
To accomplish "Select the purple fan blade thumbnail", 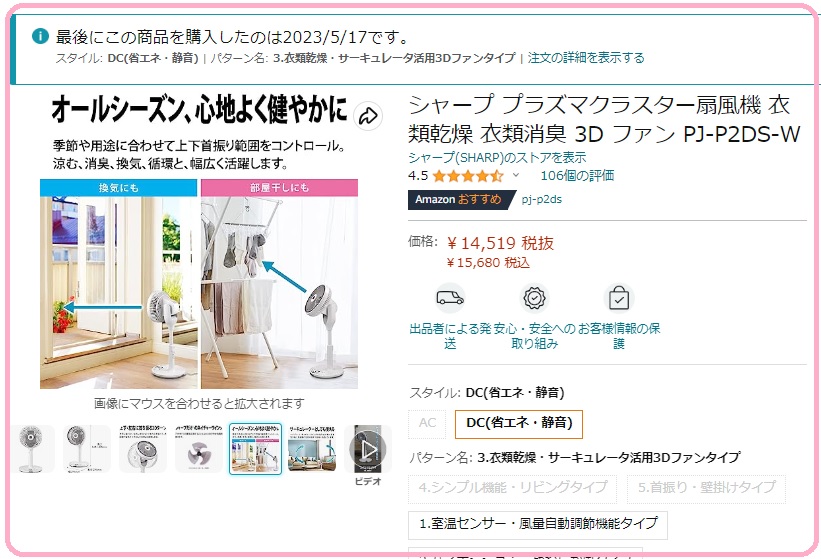I will [199, 449].
